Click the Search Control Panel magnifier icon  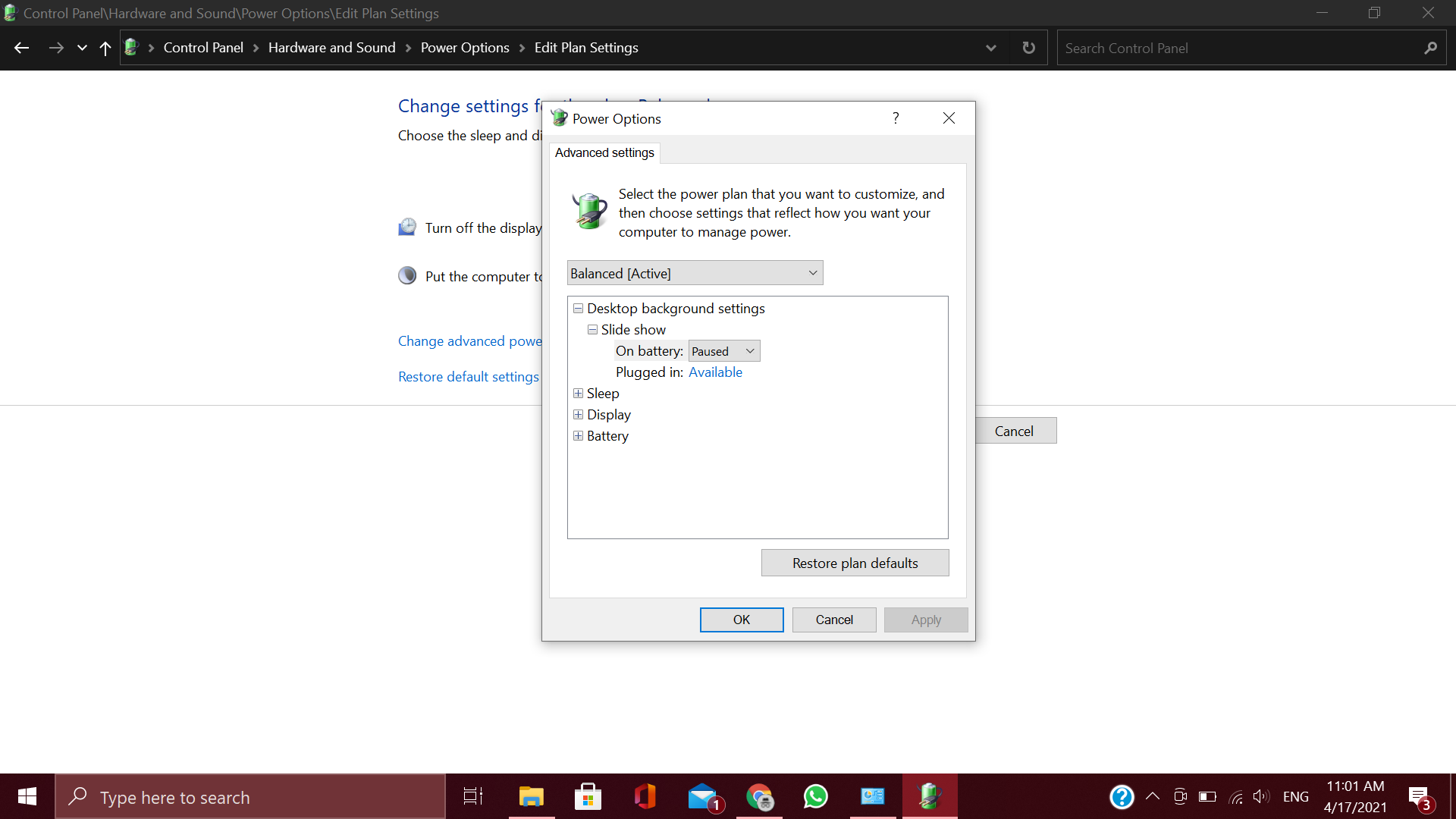[x=1430, y=47]
